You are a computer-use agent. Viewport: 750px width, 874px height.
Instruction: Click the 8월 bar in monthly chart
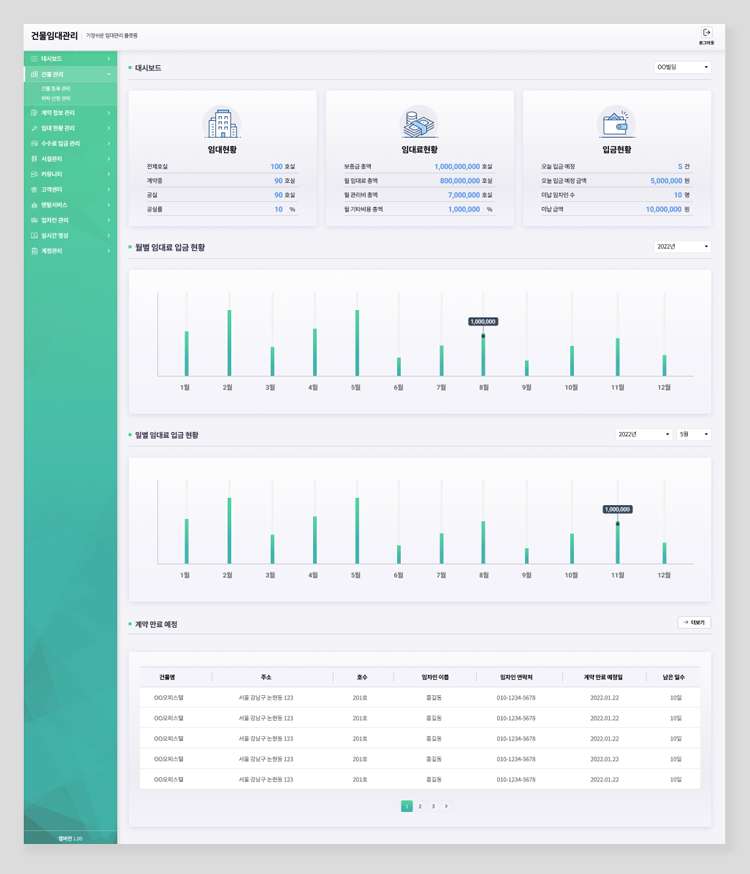(x=483, y=355)
